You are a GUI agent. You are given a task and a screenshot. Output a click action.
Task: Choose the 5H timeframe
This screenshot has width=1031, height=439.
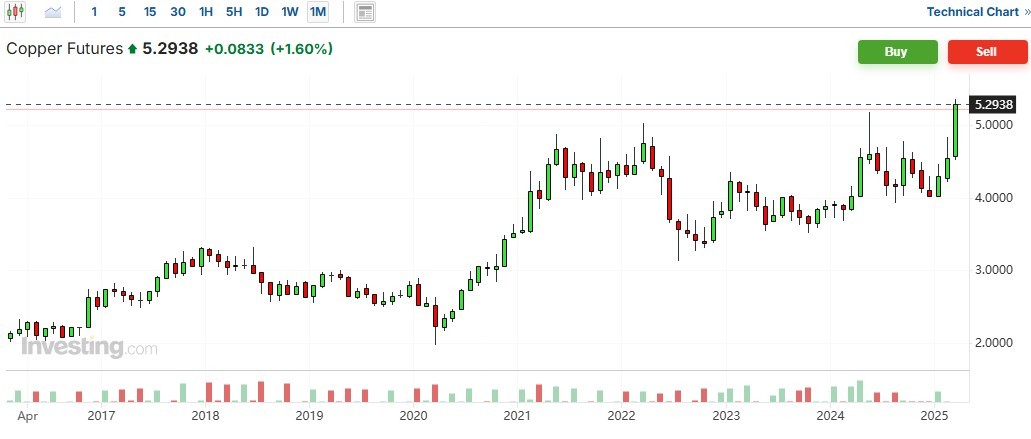[x=233, y=12]
